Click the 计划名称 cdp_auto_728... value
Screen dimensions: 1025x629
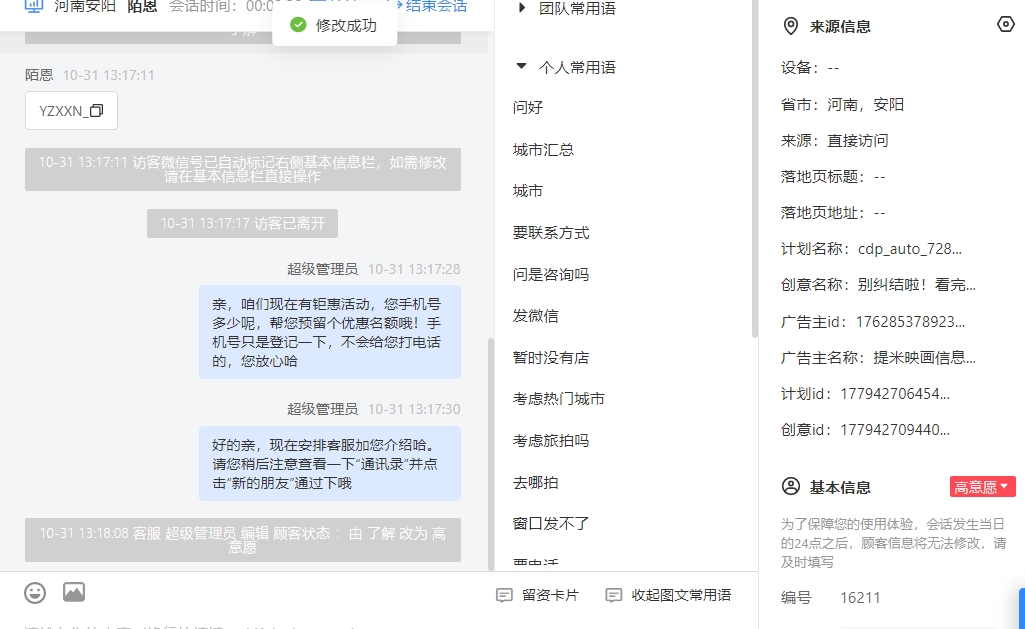click(x=909, y=249)
